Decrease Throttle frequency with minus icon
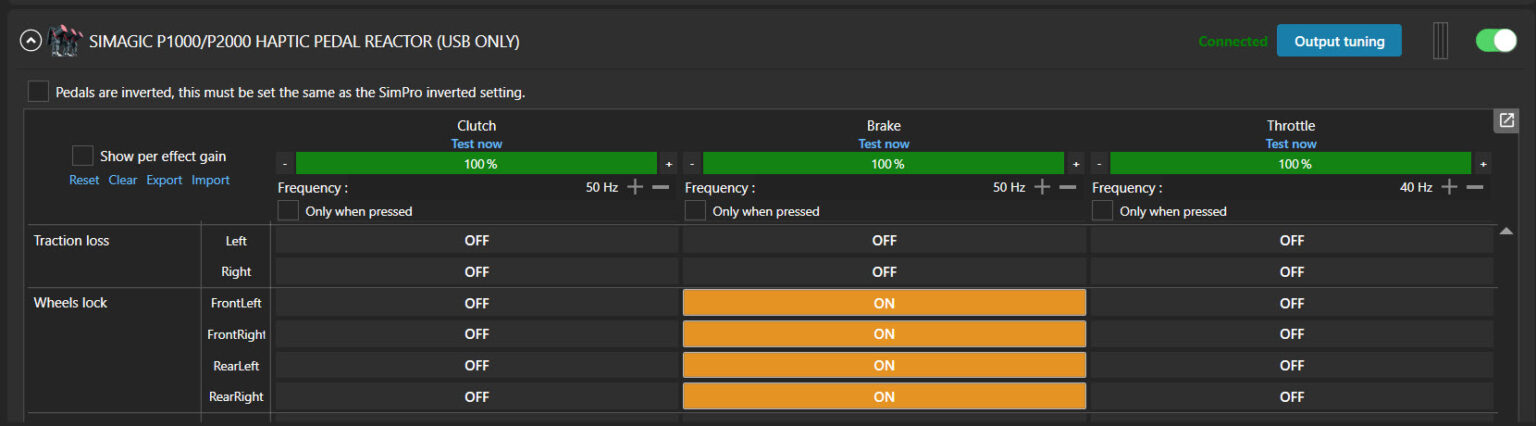The width and height of the screenshot is (1536, 426). point(1475,187)
